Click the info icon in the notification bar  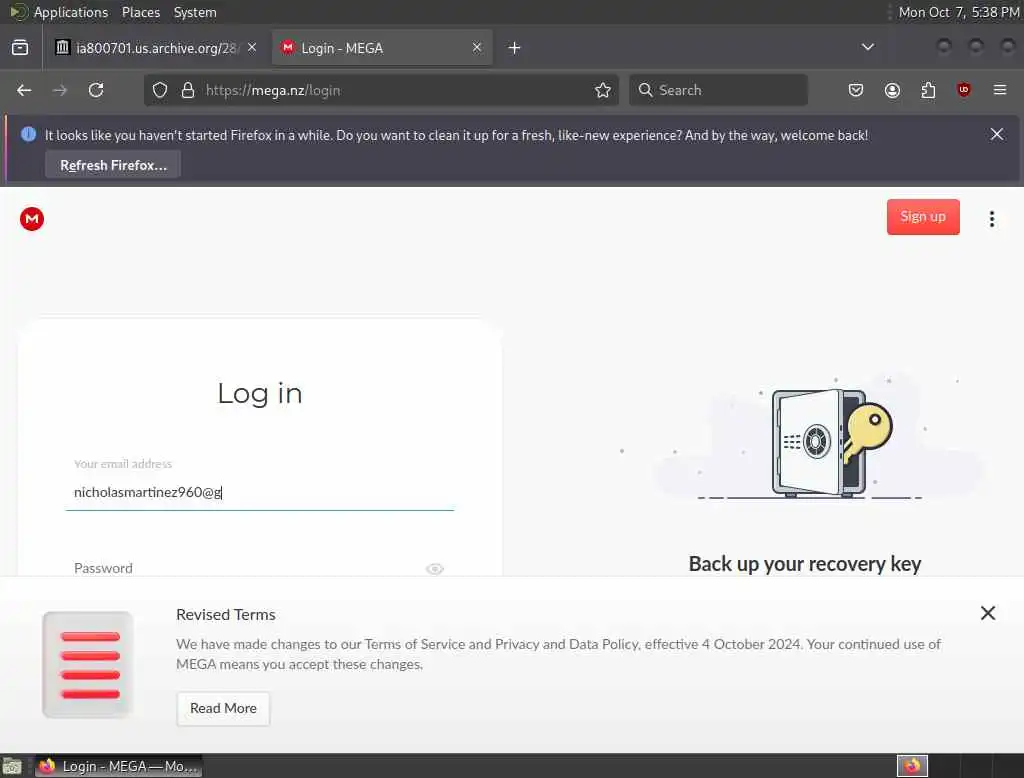(28, 134)
